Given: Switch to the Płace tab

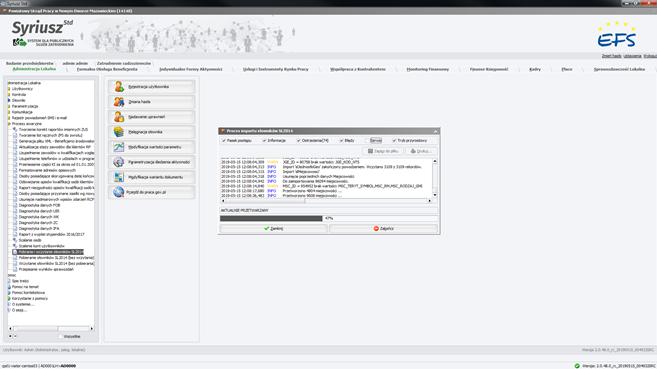Looking at the screenshot, I should [x=566, y=69].
